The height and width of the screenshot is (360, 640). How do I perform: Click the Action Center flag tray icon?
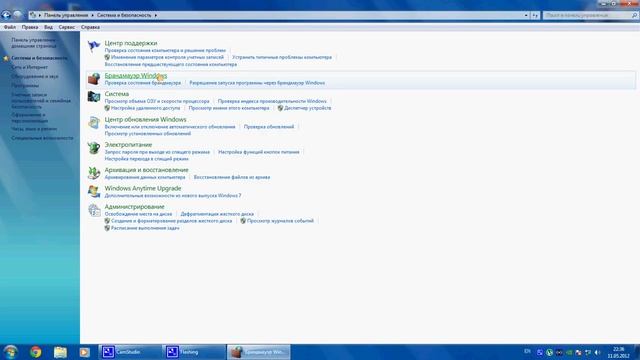[x=578, y=352]
